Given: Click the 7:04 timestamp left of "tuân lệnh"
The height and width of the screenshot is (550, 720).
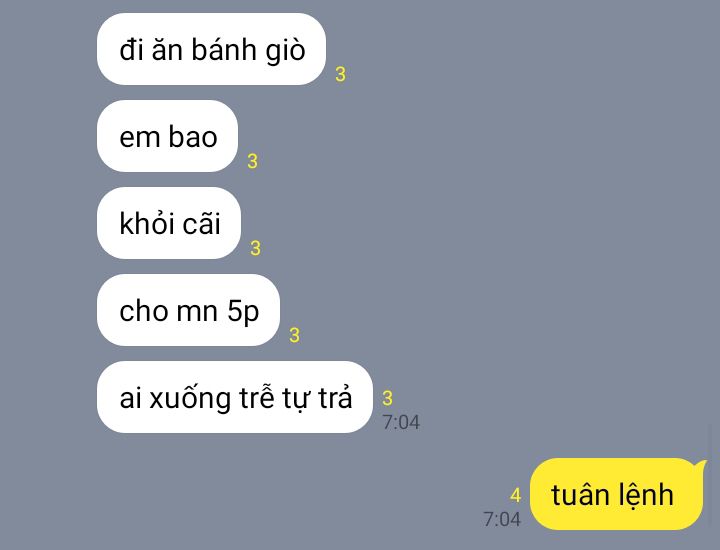Looking at the screenshot, I should [x=502, y=519].
